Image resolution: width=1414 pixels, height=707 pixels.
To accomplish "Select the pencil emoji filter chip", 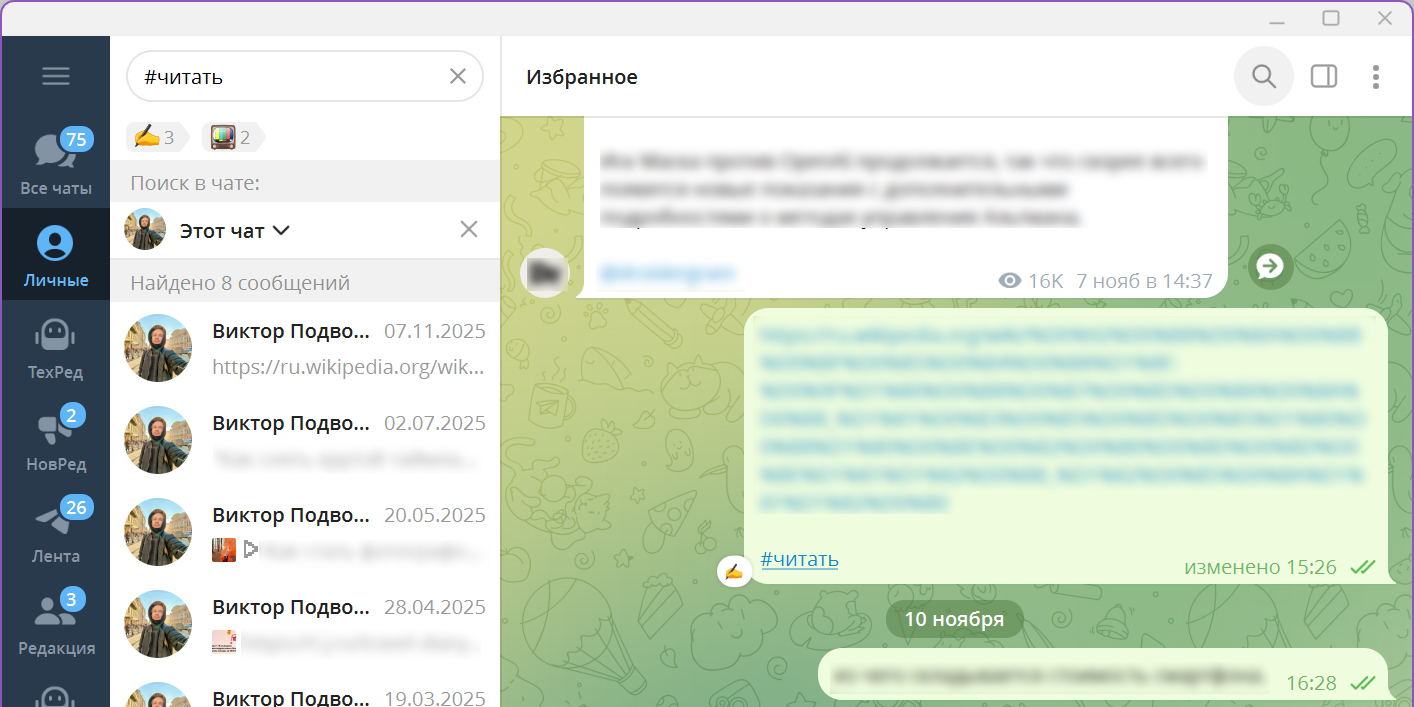I will pos(156,137).
